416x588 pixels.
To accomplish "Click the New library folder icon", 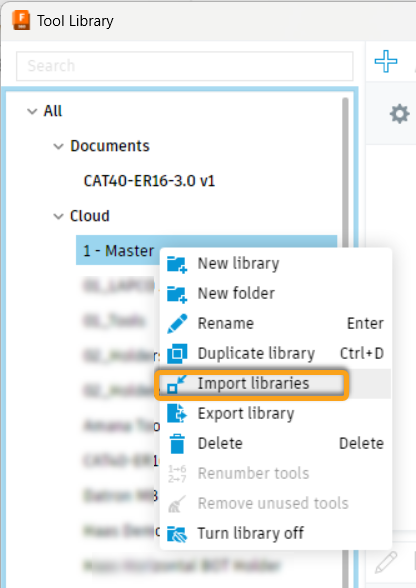I will [x=177, y=264].
